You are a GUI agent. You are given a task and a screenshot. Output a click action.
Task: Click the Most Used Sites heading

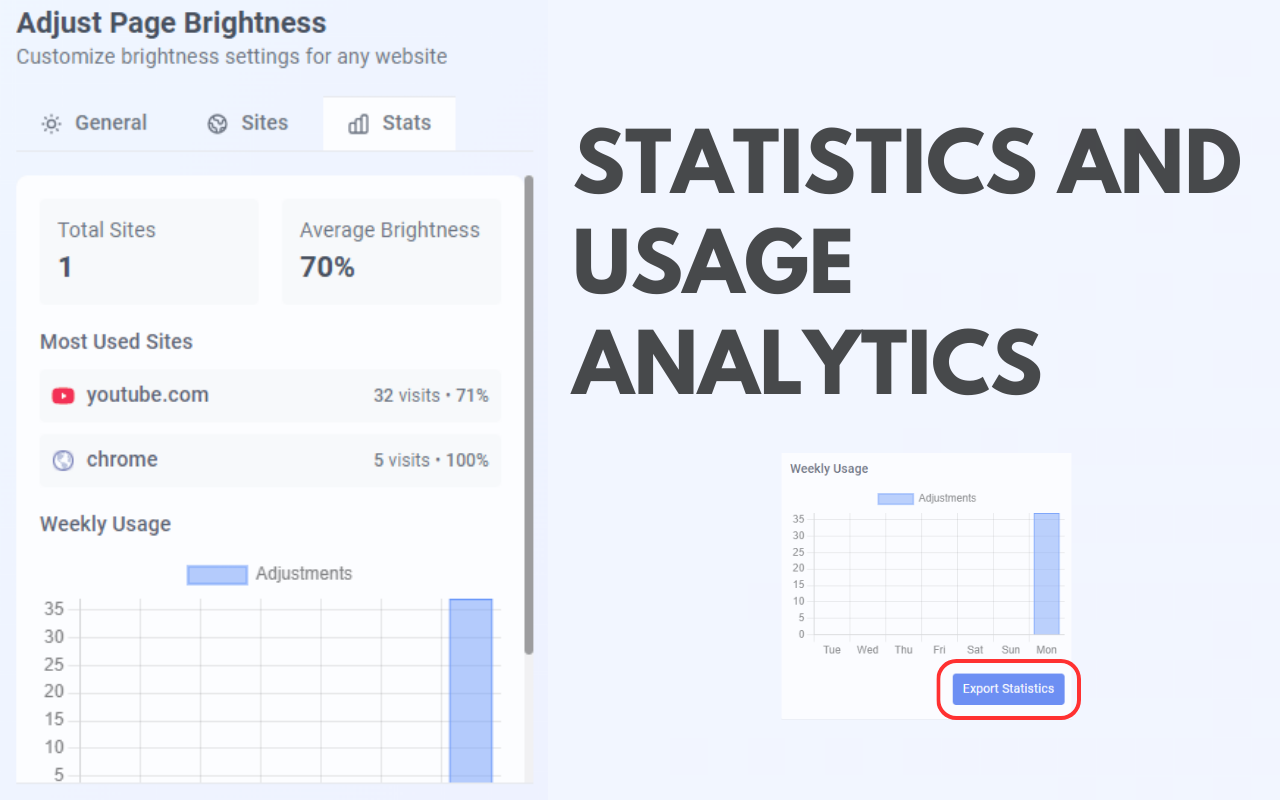[x=116, y=342]
